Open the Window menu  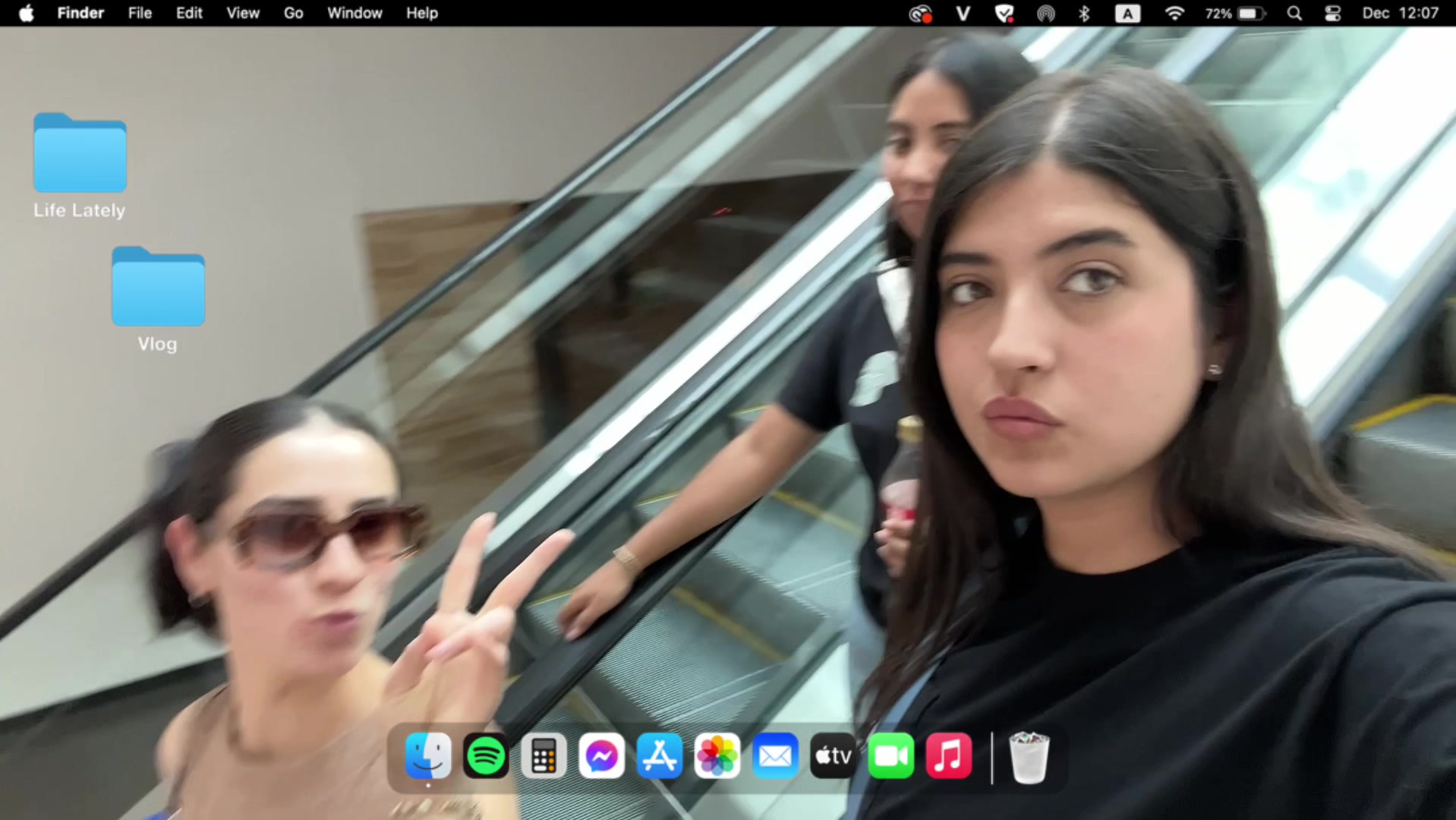tap(355, 13)
